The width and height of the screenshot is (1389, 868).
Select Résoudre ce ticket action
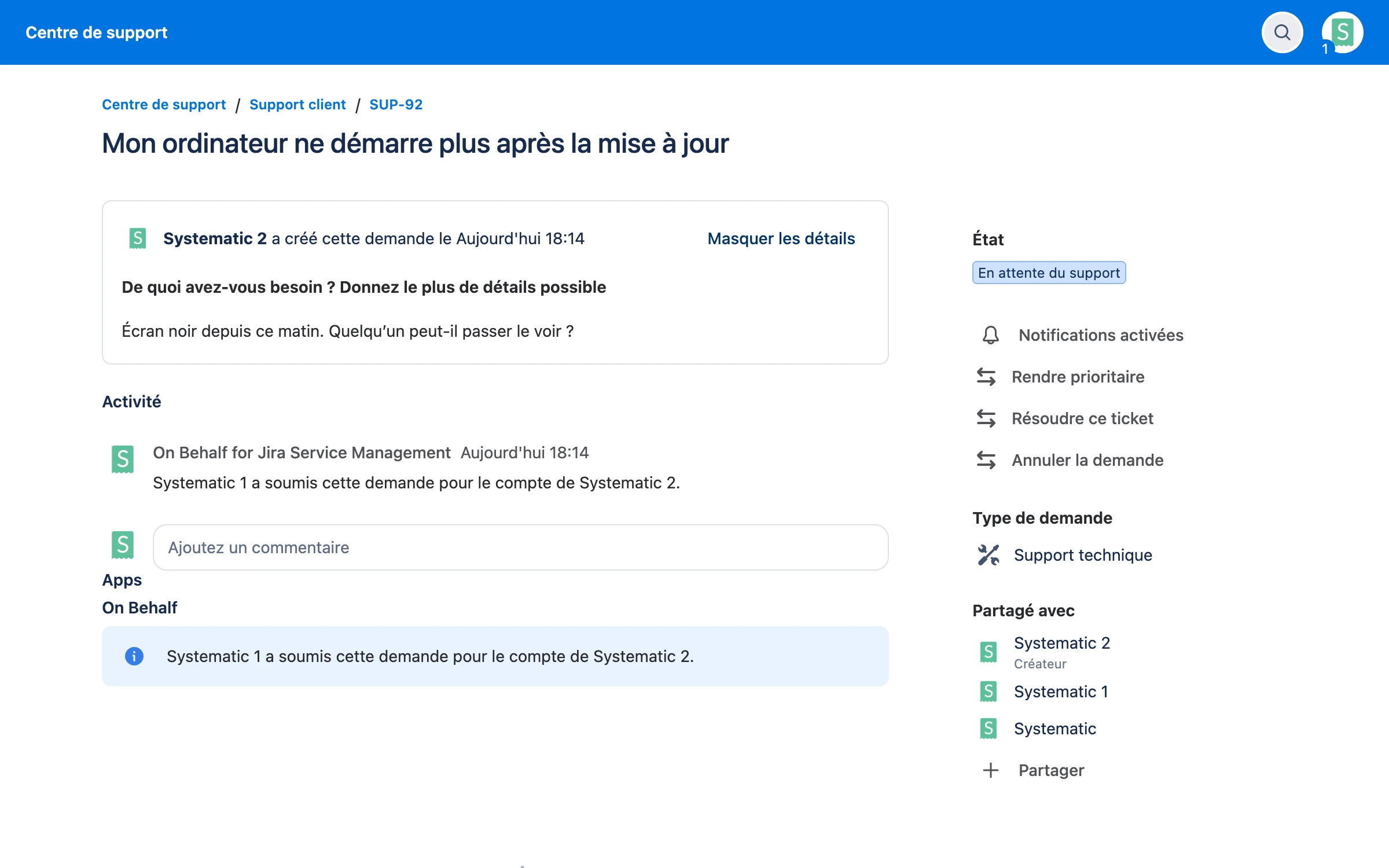coord(1082,418)
